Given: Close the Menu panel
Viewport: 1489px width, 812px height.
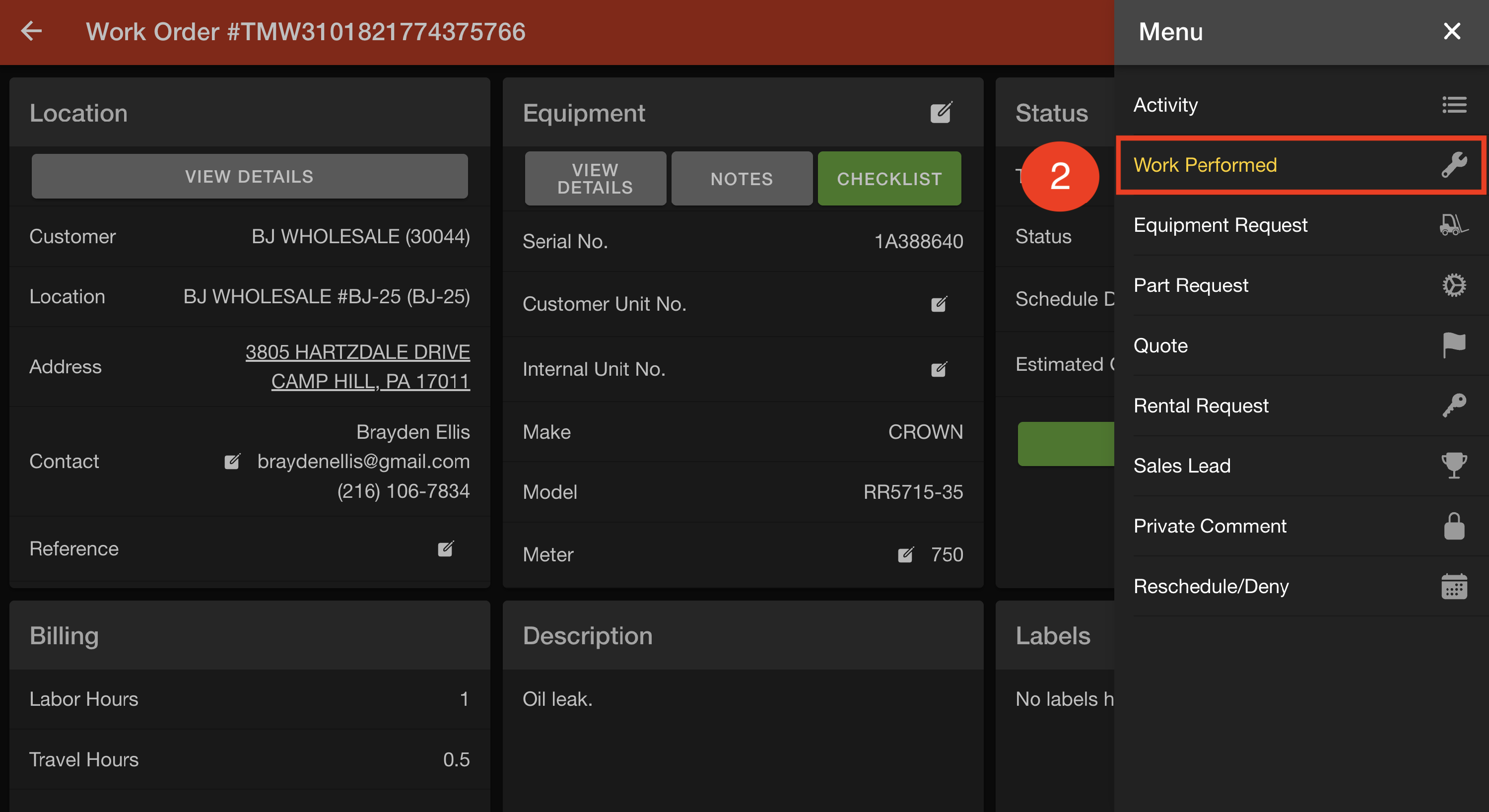Looking at the screenshot, I should pyautogui.click(x=1451, y=31).
